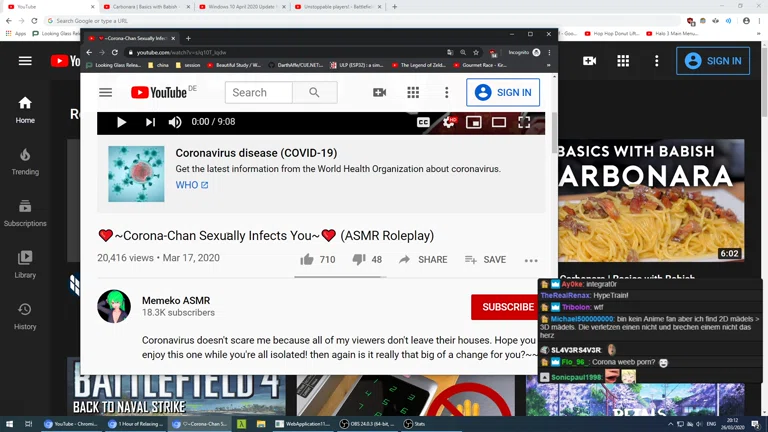
Task: Open YouTube hamburger guide menu
Action: [105, 93]
